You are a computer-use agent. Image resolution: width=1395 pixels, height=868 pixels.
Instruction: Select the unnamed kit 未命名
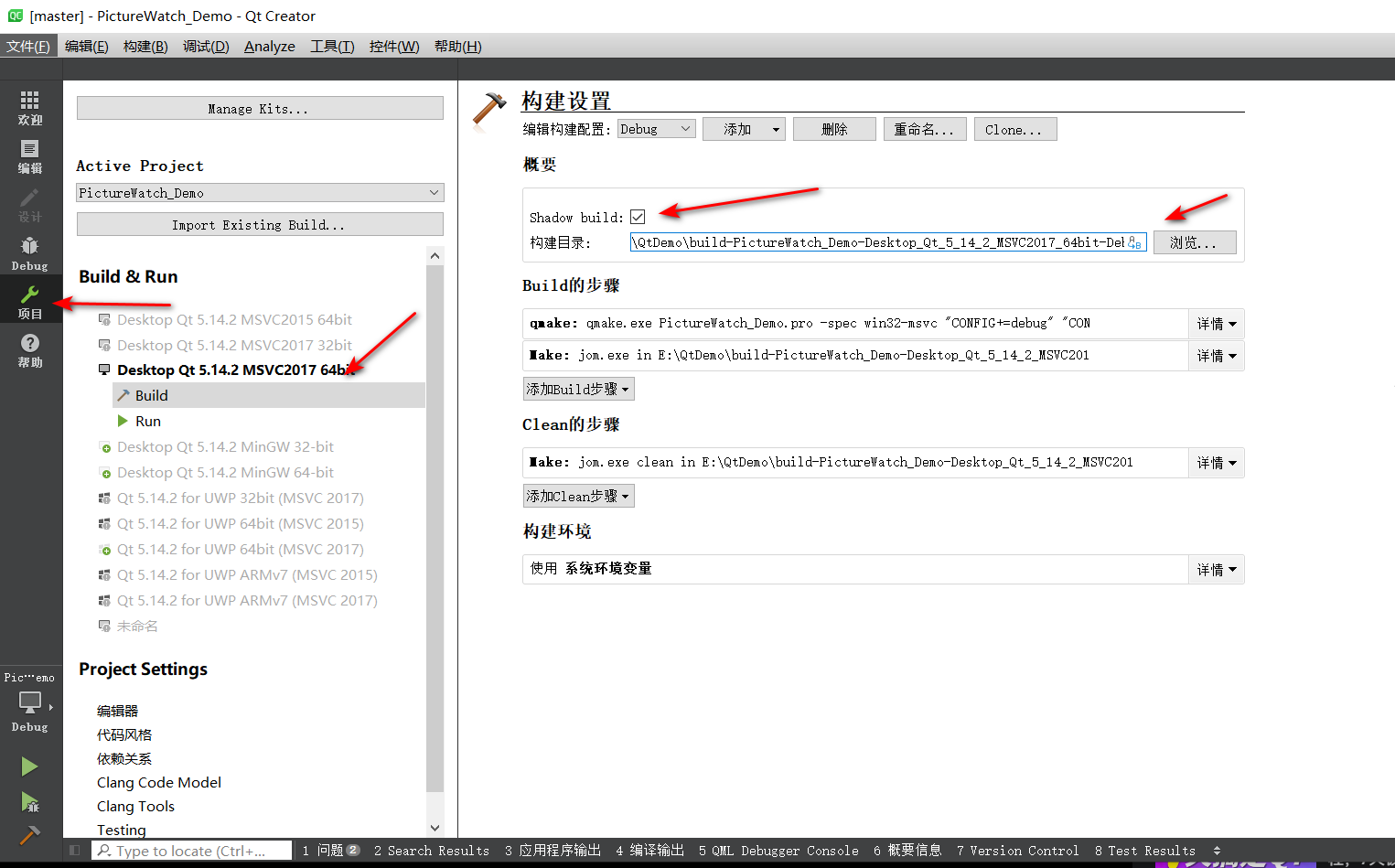137,626
